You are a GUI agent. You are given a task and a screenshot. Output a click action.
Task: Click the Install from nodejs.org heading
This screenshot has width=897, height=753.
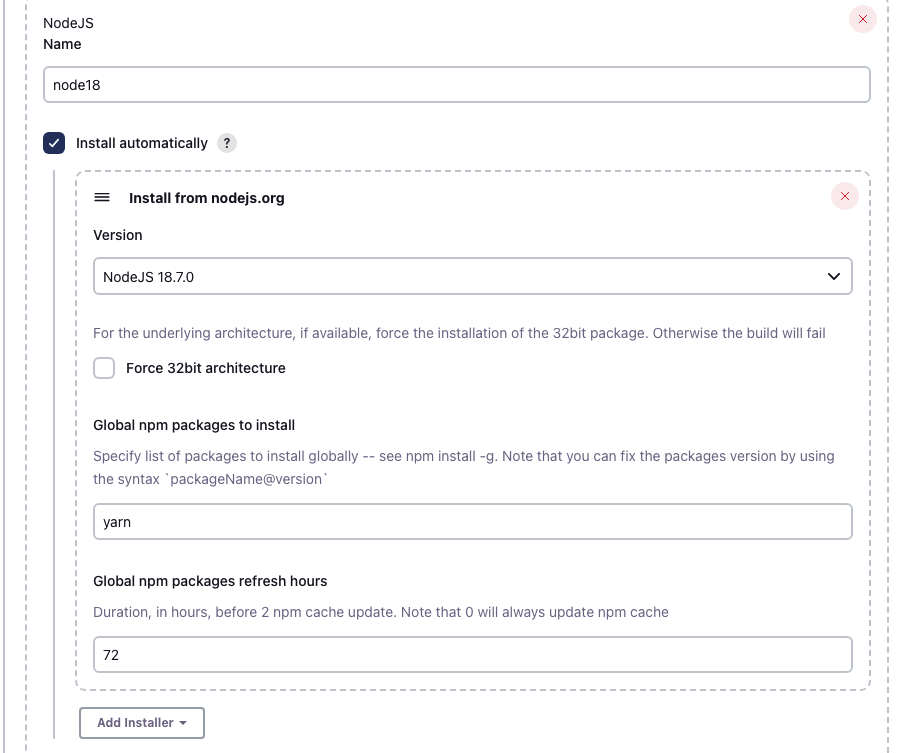207,198
